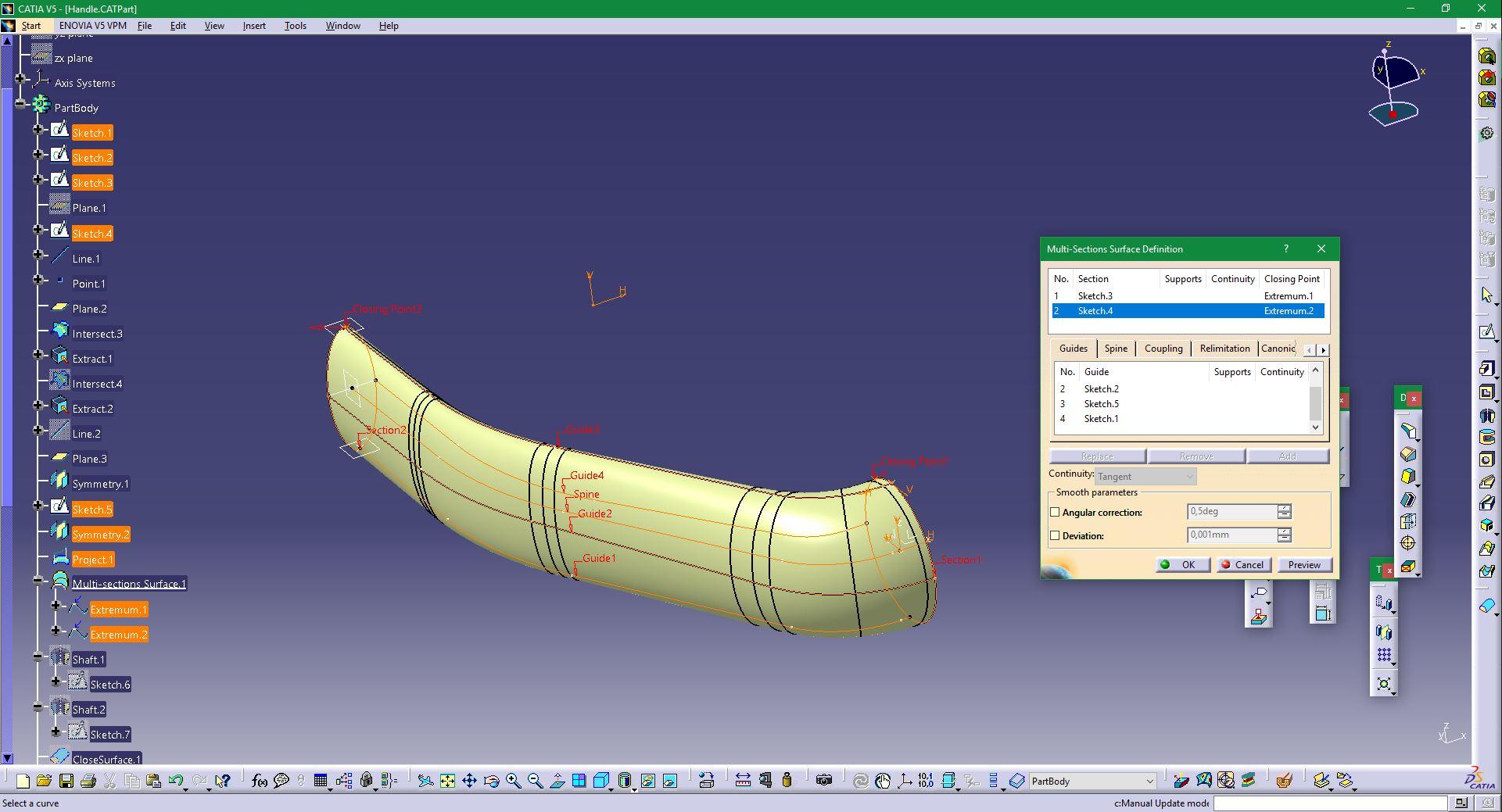Screen dimensions: 1502x812
Task: Switch to the Coupling tab
Action: [1163, 349]
